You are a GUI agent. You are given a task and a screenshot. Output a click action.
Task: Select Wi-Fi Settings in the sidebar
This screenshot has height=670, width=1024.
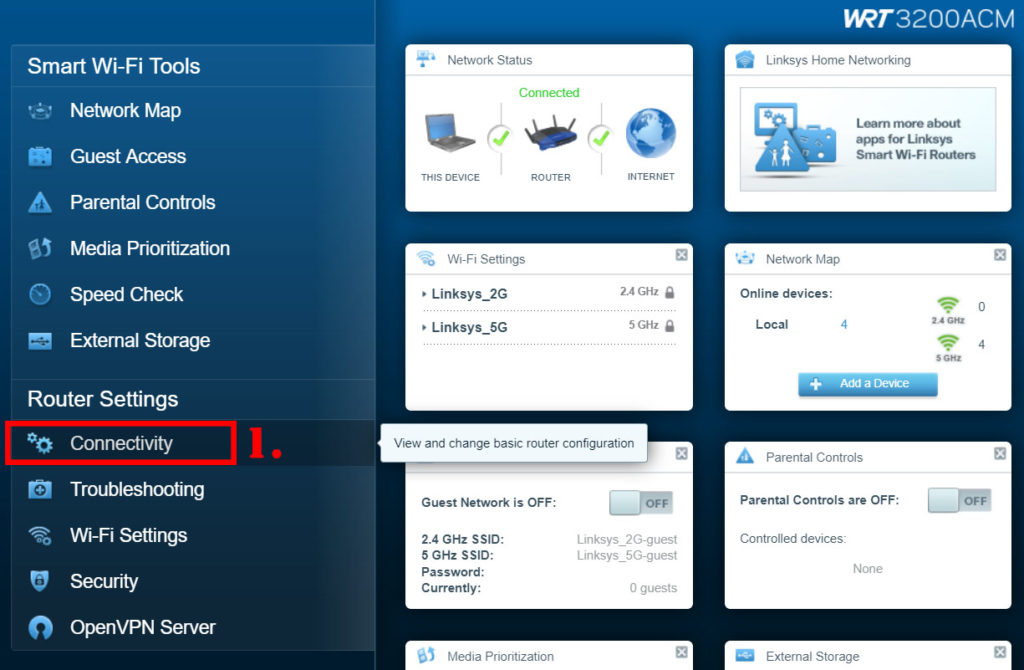[x=128, y=535]
